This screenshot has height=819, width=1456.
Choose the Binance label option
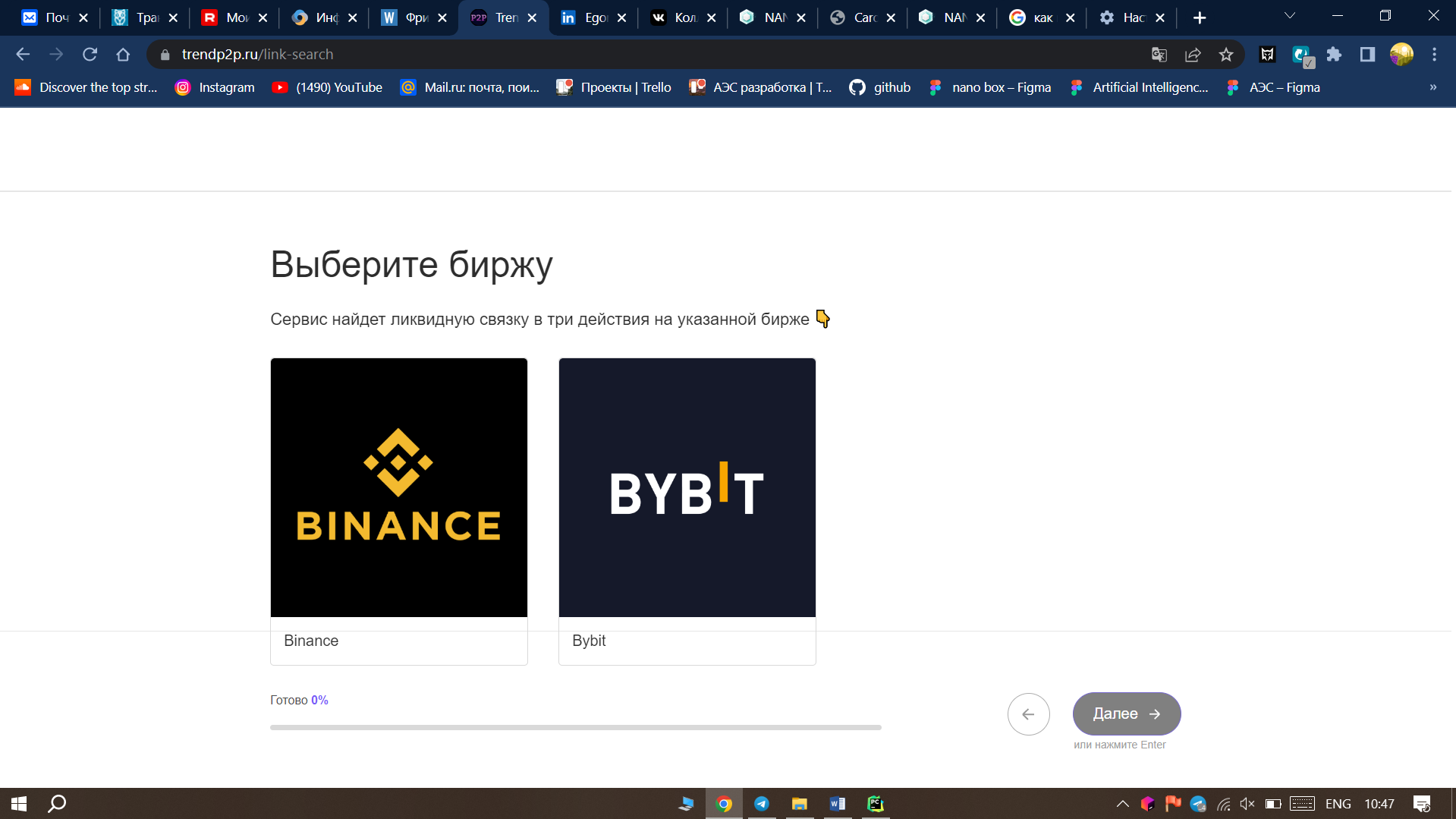(x=311, y=641)
